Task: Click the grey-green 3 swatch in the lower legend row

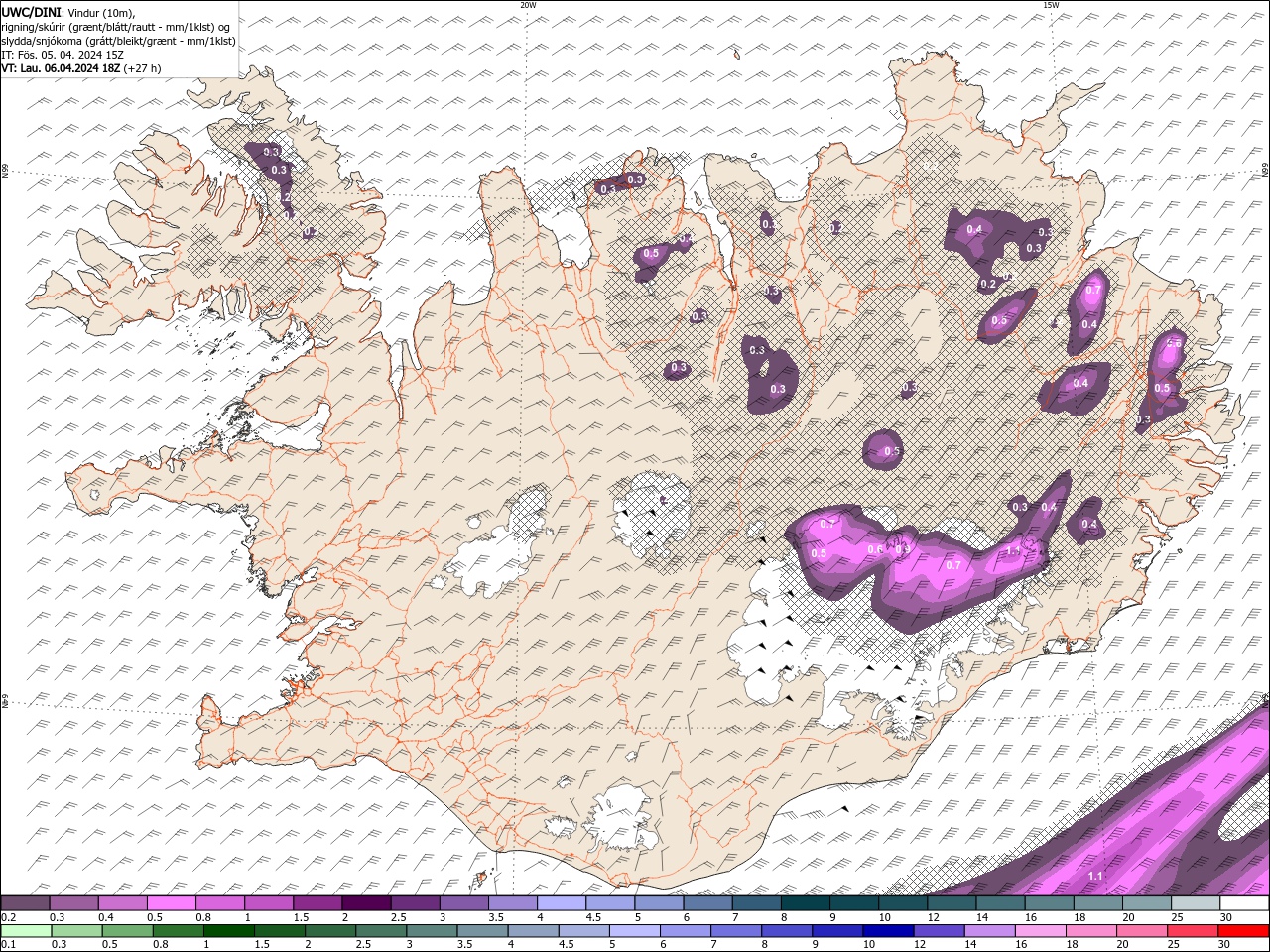Action: 433,931
